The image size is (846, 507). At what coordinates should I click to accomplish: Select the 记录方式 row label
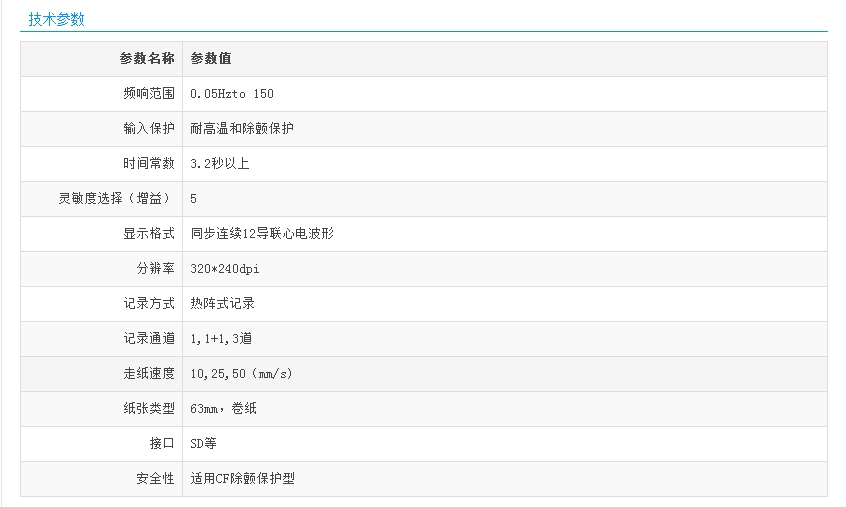coord(149,304)
